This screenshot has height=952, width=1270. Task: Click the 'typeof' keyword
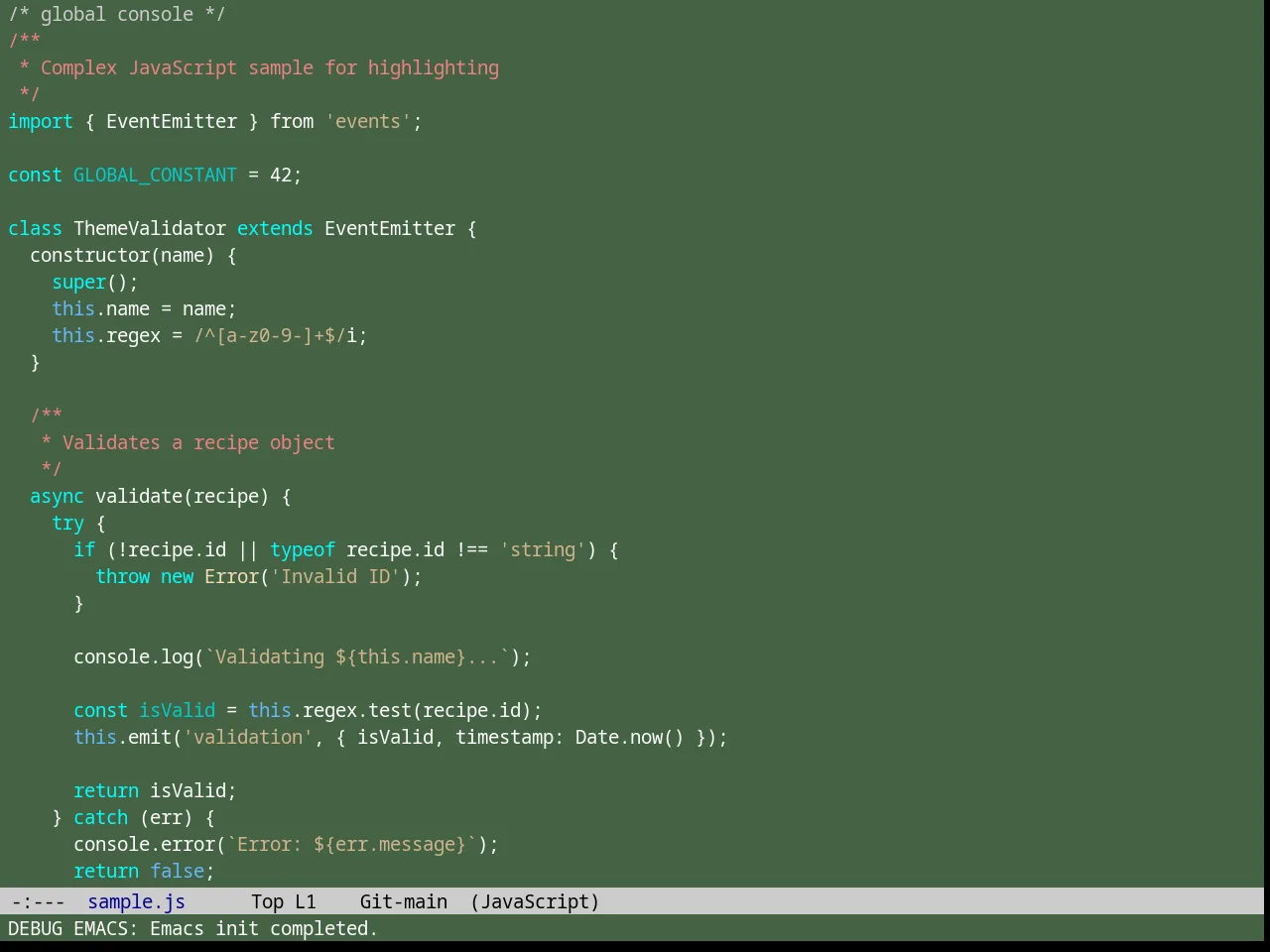(x=303, y=549)
